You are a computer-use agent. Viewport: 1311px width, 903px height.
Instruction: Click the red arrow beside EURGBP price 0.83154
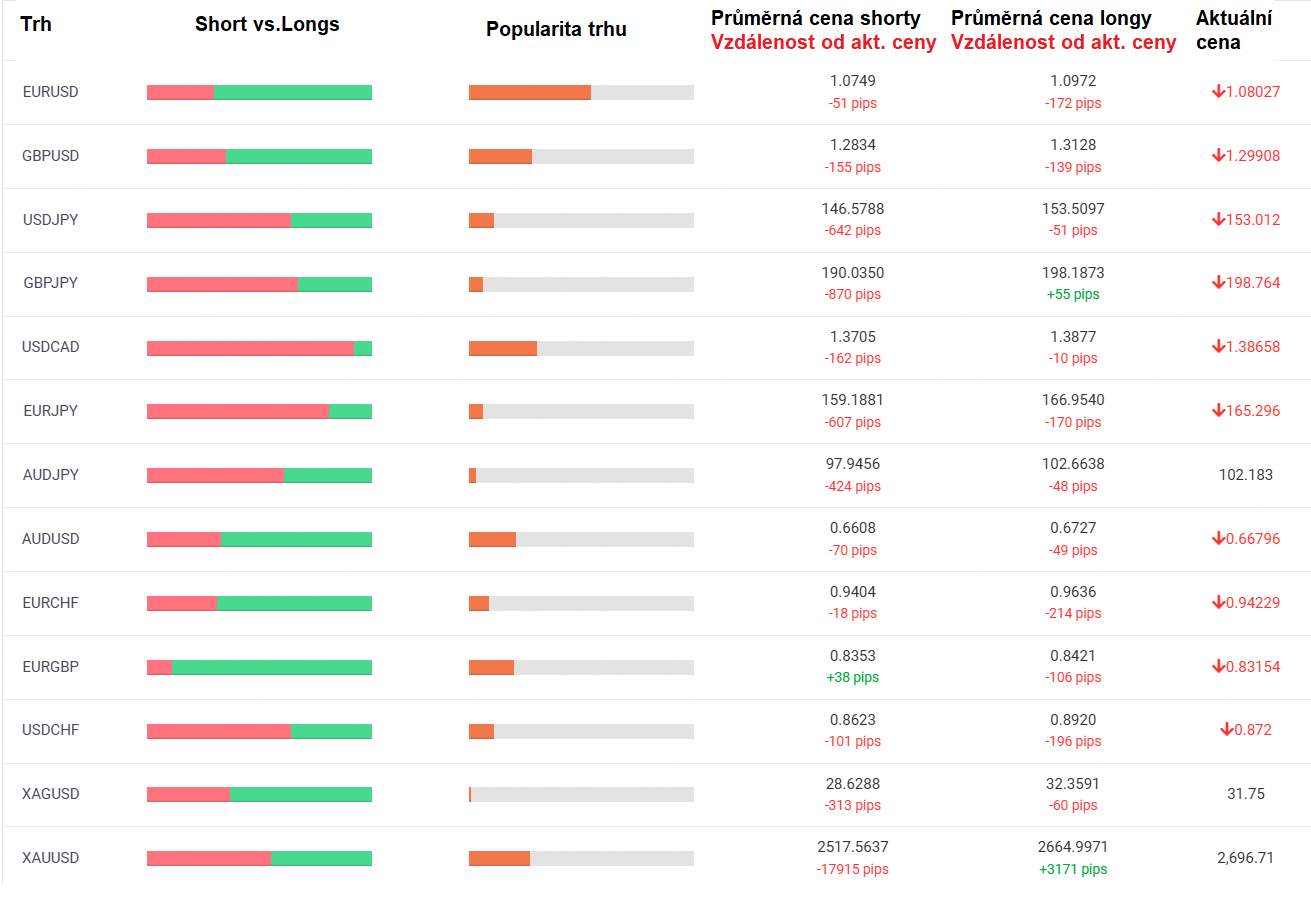[x=1218, y=667]
